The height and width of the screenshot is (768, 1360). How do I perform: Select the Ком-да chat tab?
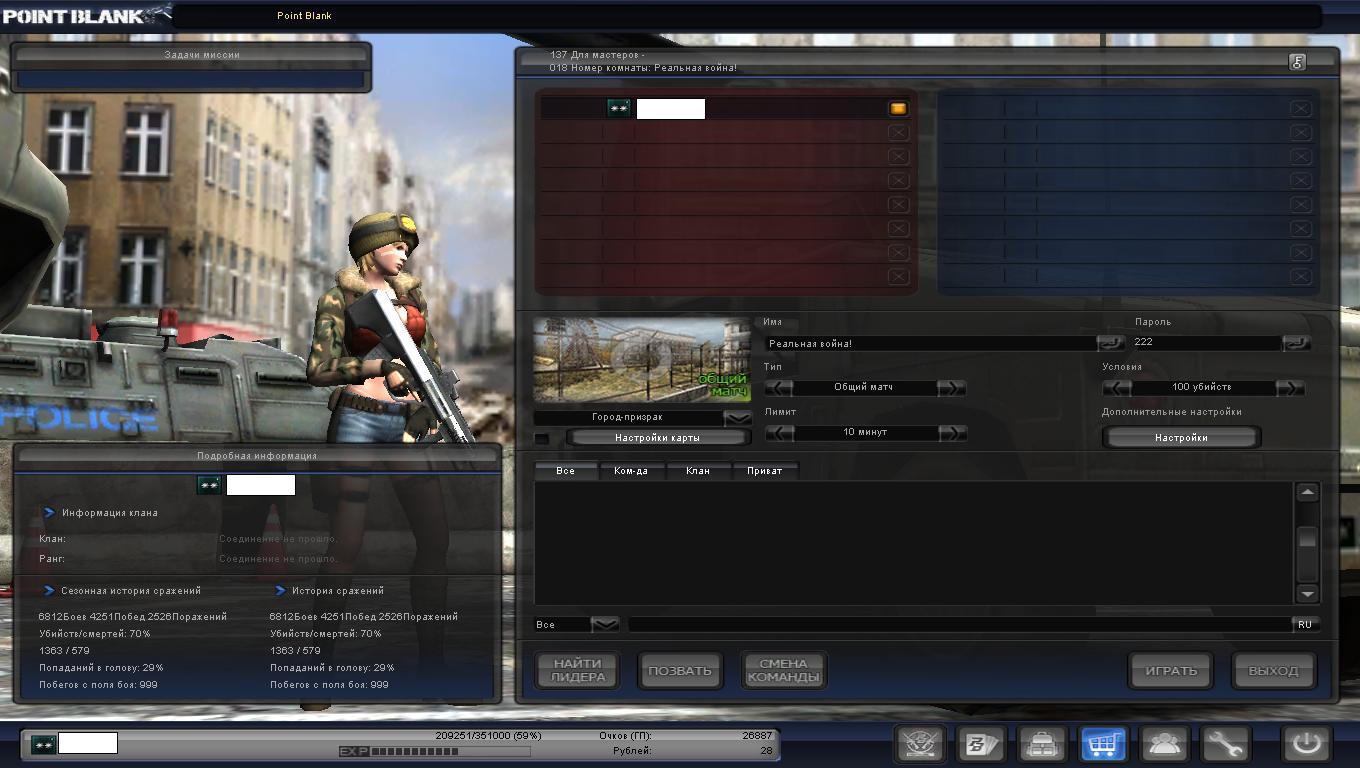pyautogui.click(x=631, y=471)
